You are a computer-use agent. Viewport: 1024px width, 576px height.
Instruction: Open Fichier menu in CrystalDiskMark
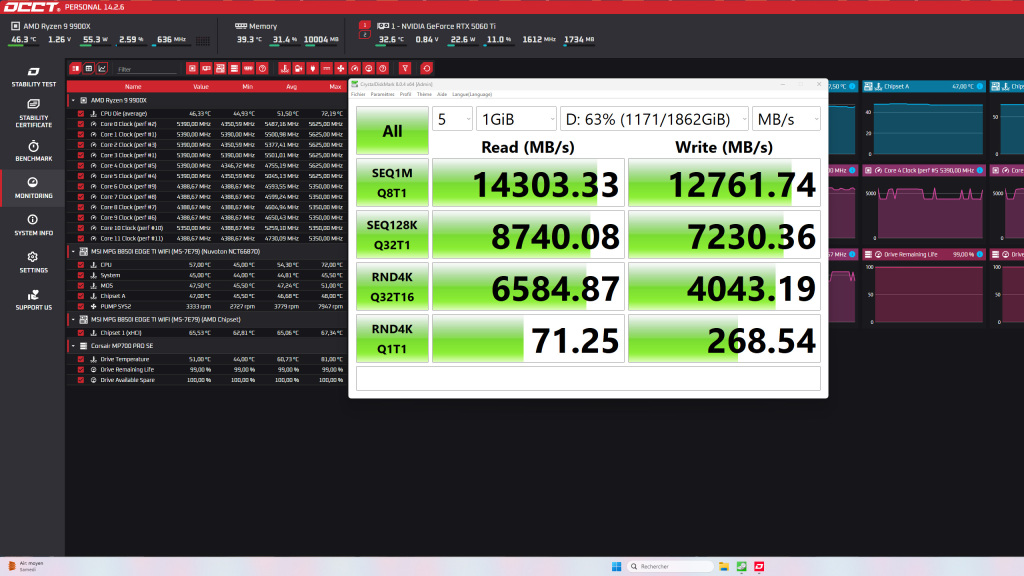[358, 95]
